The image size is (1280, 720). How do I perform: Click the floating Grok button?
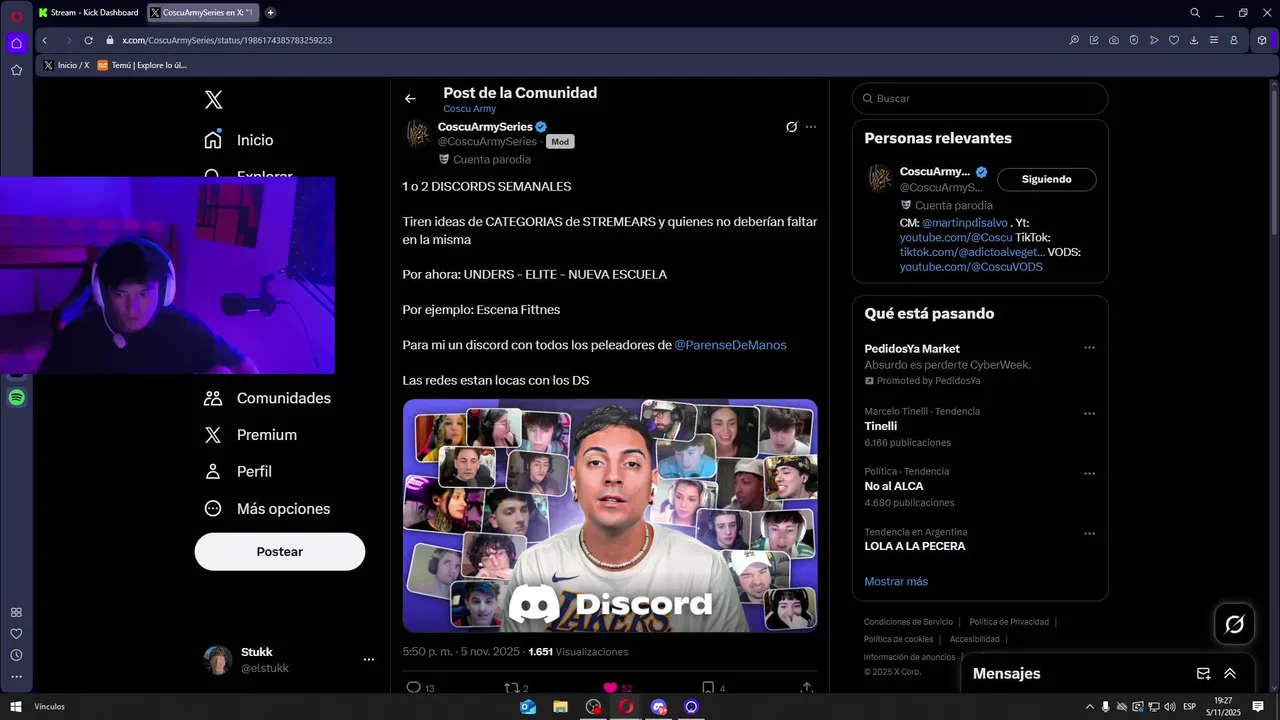pos(1235,624)
